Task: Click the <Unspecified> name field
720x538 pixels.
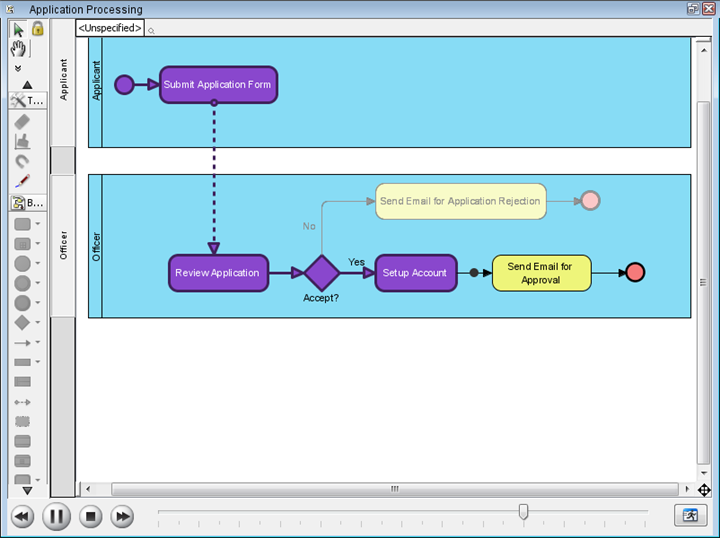Action: [x=110, y=28]
